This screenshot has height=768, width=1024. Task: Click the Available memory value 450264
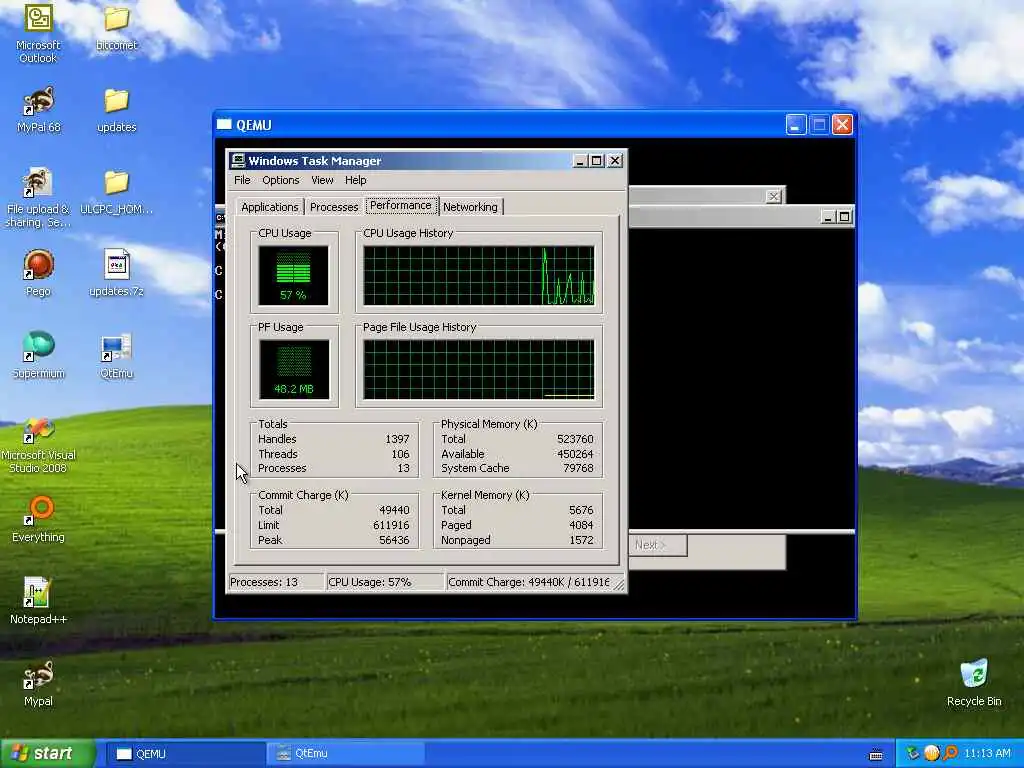pyautogui.click(x=575, y=454)
